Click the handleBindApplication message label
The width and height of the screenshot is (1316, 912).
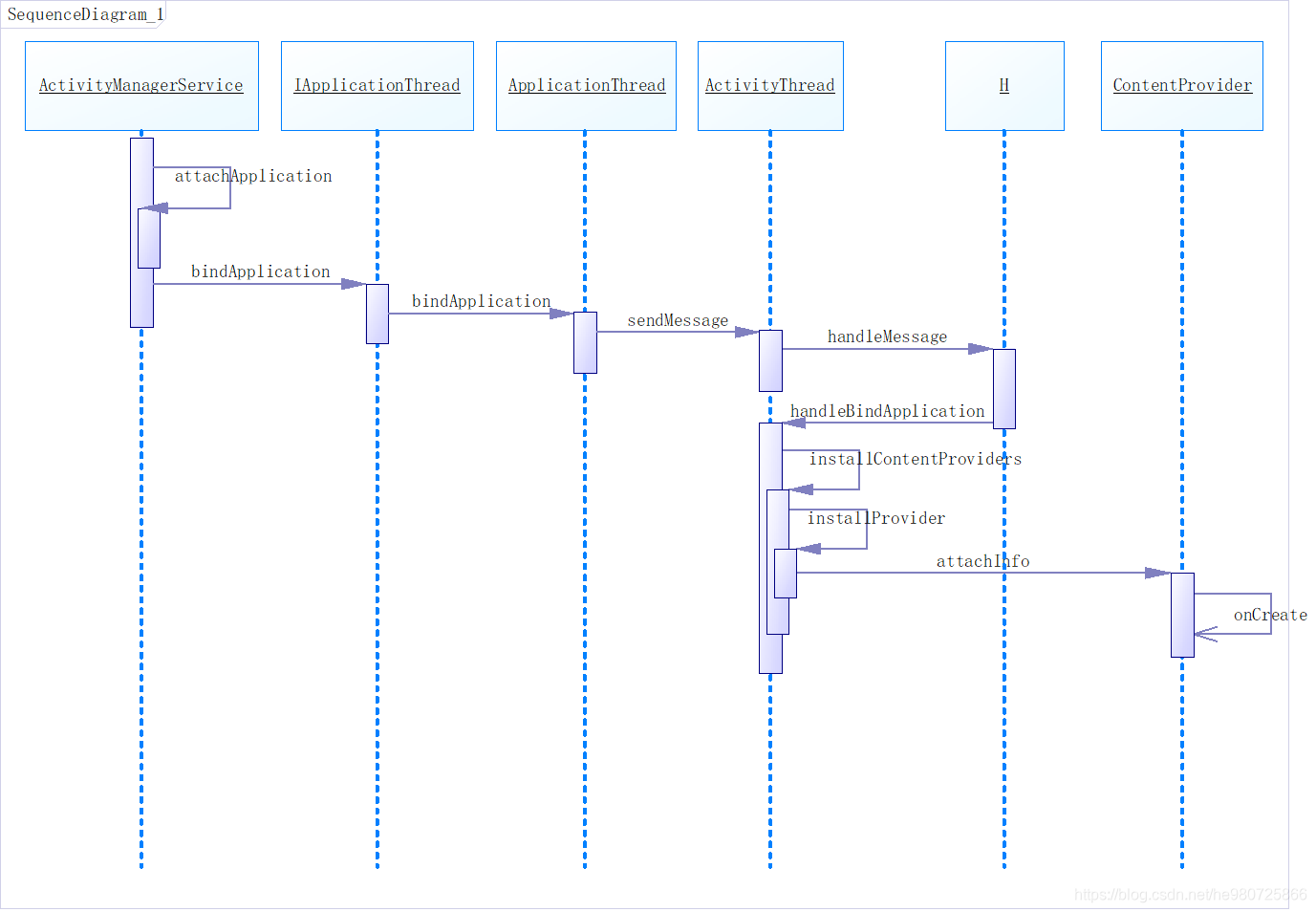tap(887, 411)
